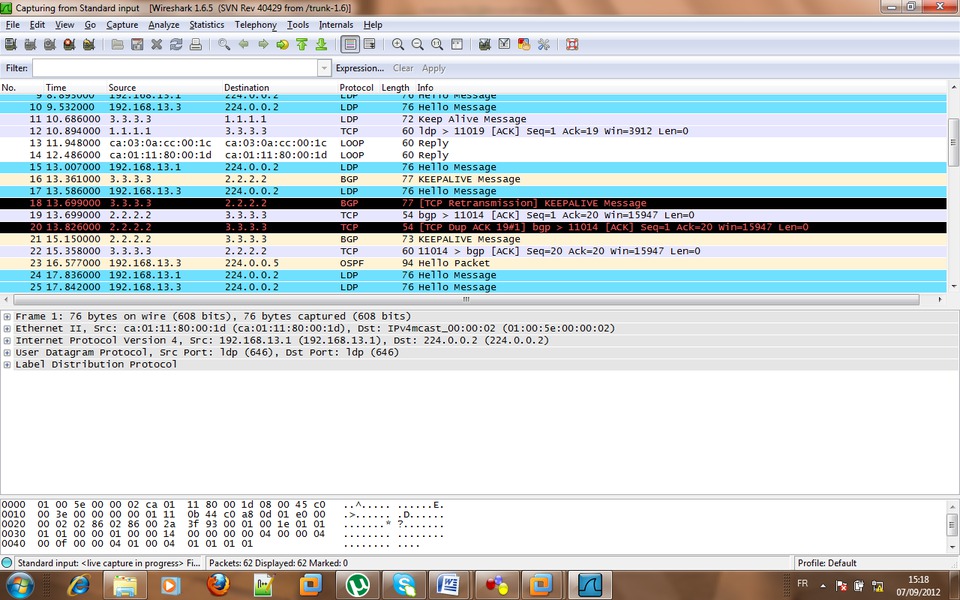
Task: Open Firefox from the Windows taskbar
Action: pos(217,584)
